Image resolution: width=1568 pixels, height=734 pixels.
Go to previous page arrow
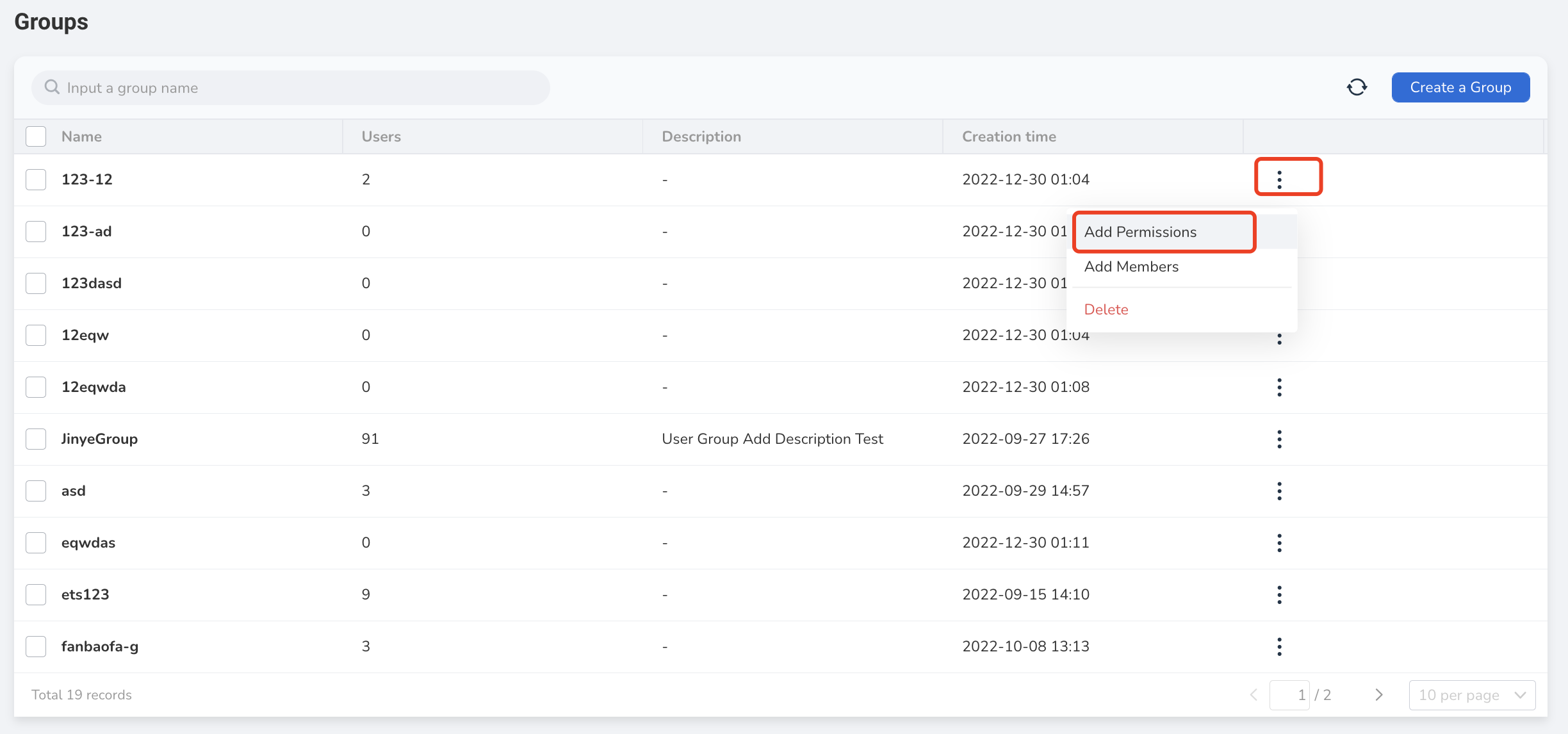tap(1254, 695)
